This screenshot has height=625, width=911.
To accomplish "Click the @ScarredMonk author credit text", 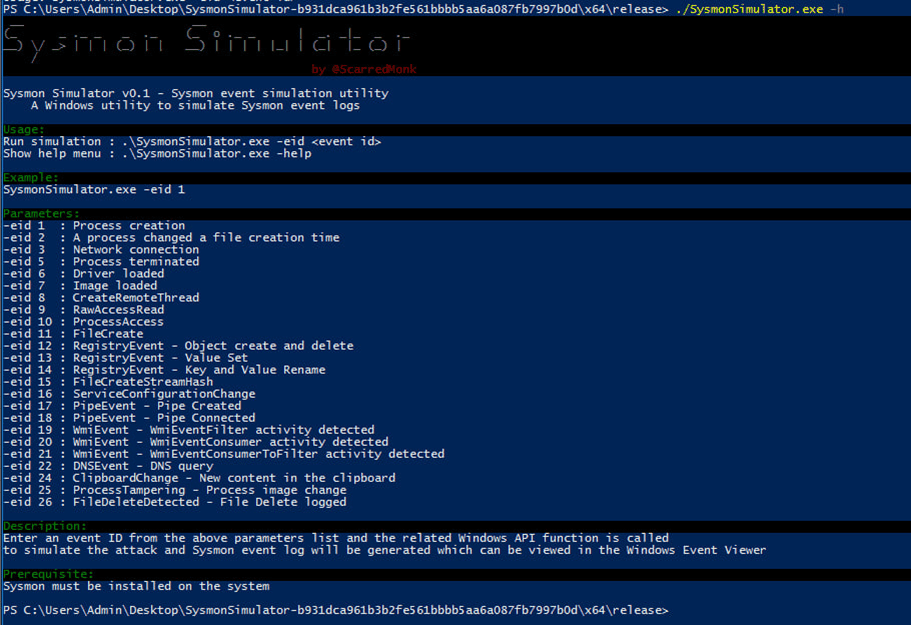I will pyautogui.click(x=364, y=70).
